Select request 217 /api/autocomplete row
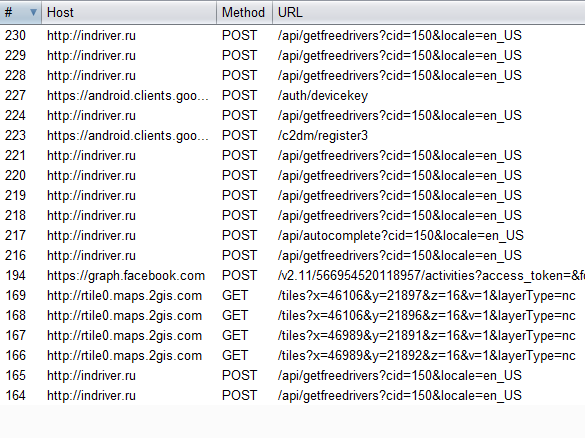 coord(292,235)
